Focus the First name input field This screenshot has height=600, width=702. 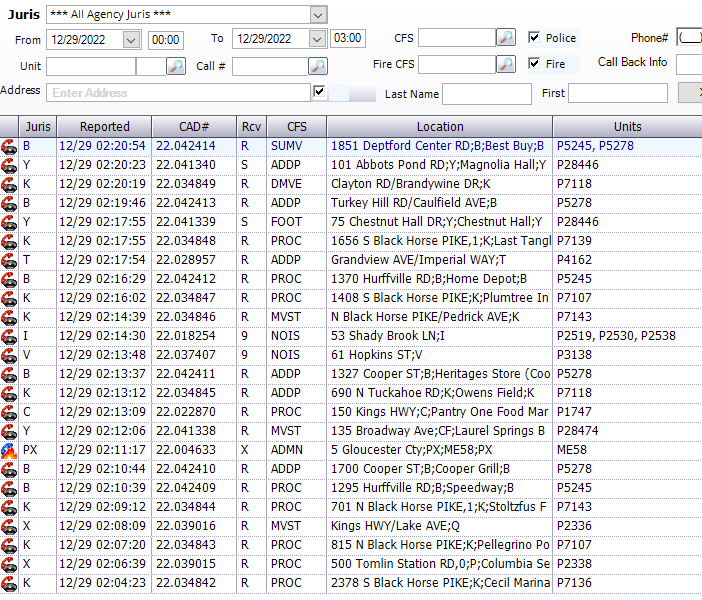click(618, 93)
